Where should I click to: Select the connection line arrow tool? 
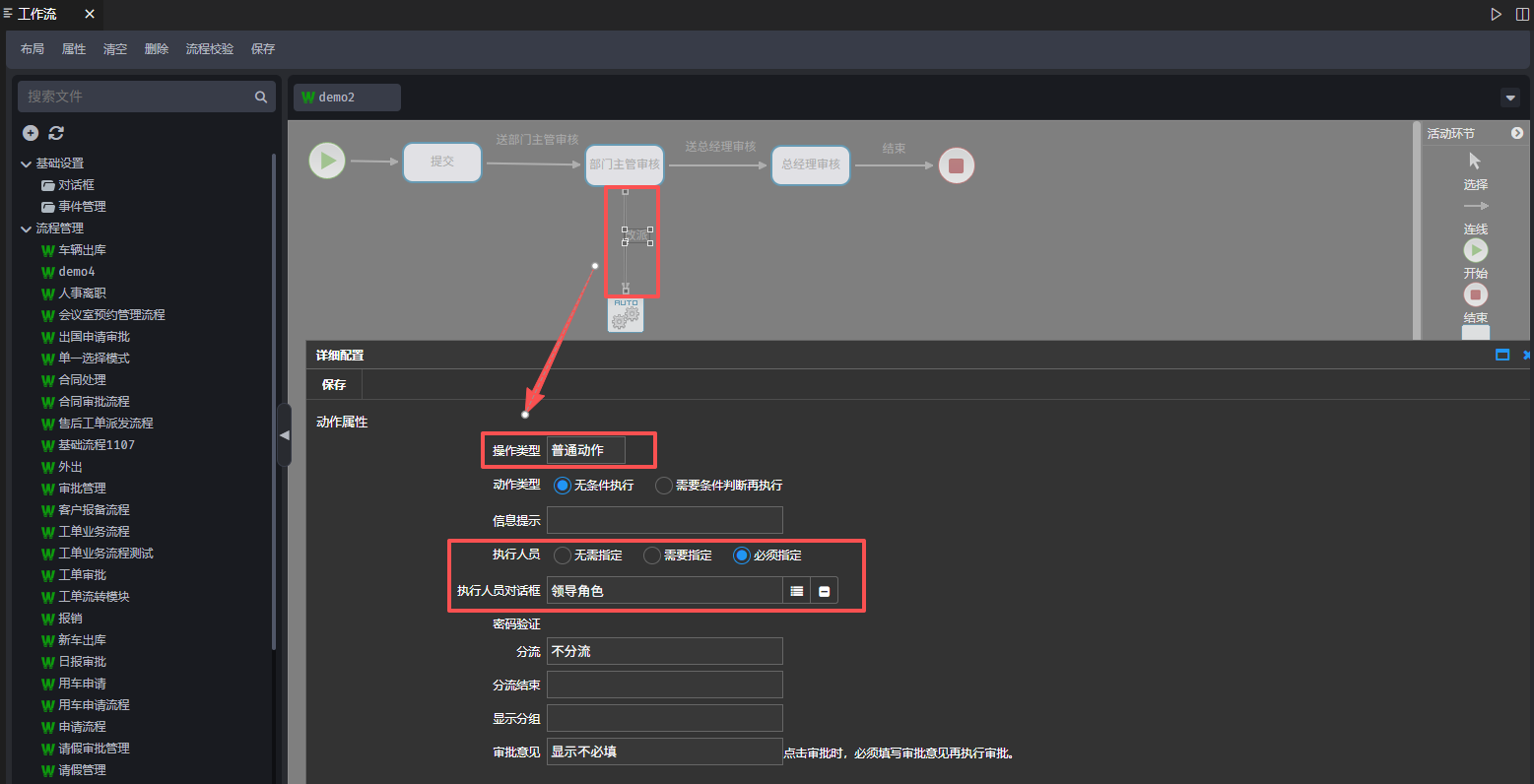pyautogui.click(x=1475, y=207)
